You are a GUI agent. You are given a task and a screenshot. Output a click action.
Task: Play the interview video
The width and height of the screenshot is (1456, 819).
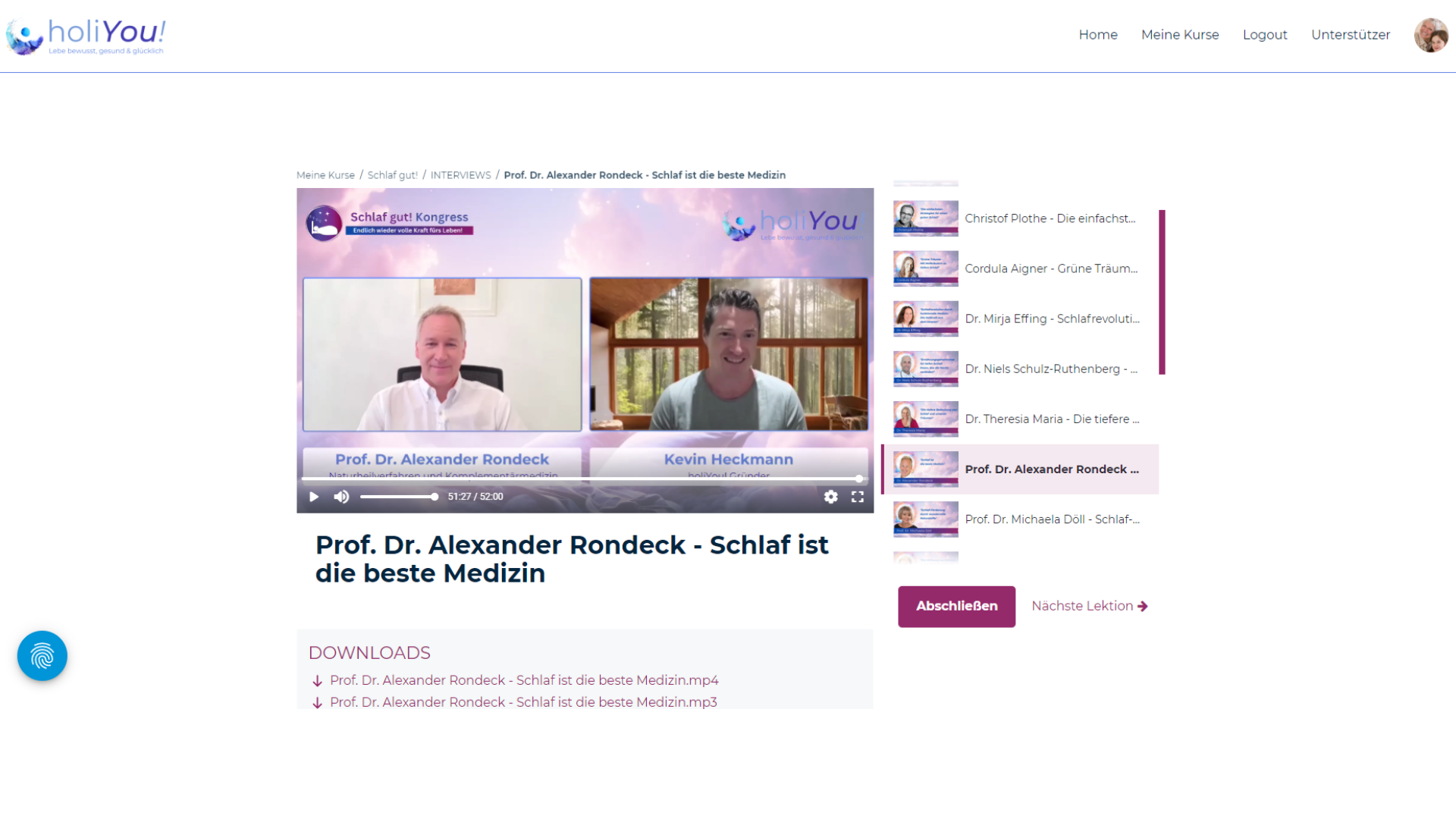click(x=314, y=497)
